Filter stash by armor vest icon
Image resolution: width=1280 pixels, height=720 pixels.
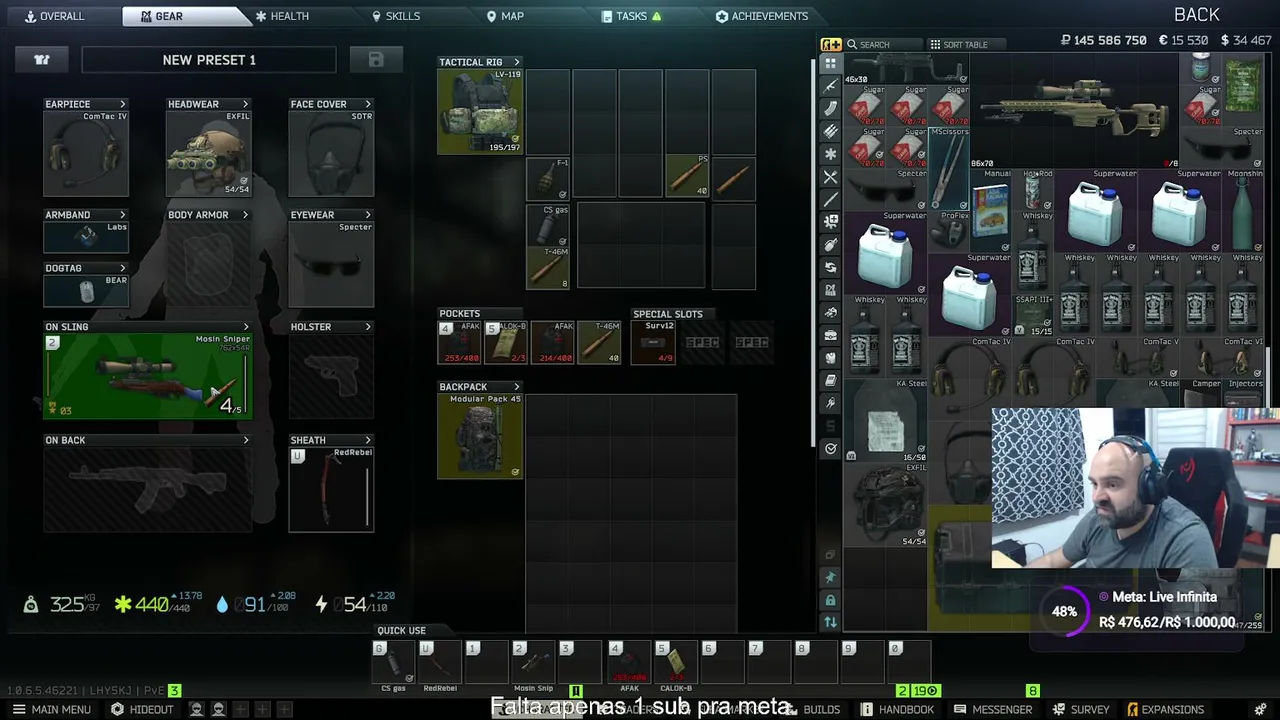click(830, 358)
